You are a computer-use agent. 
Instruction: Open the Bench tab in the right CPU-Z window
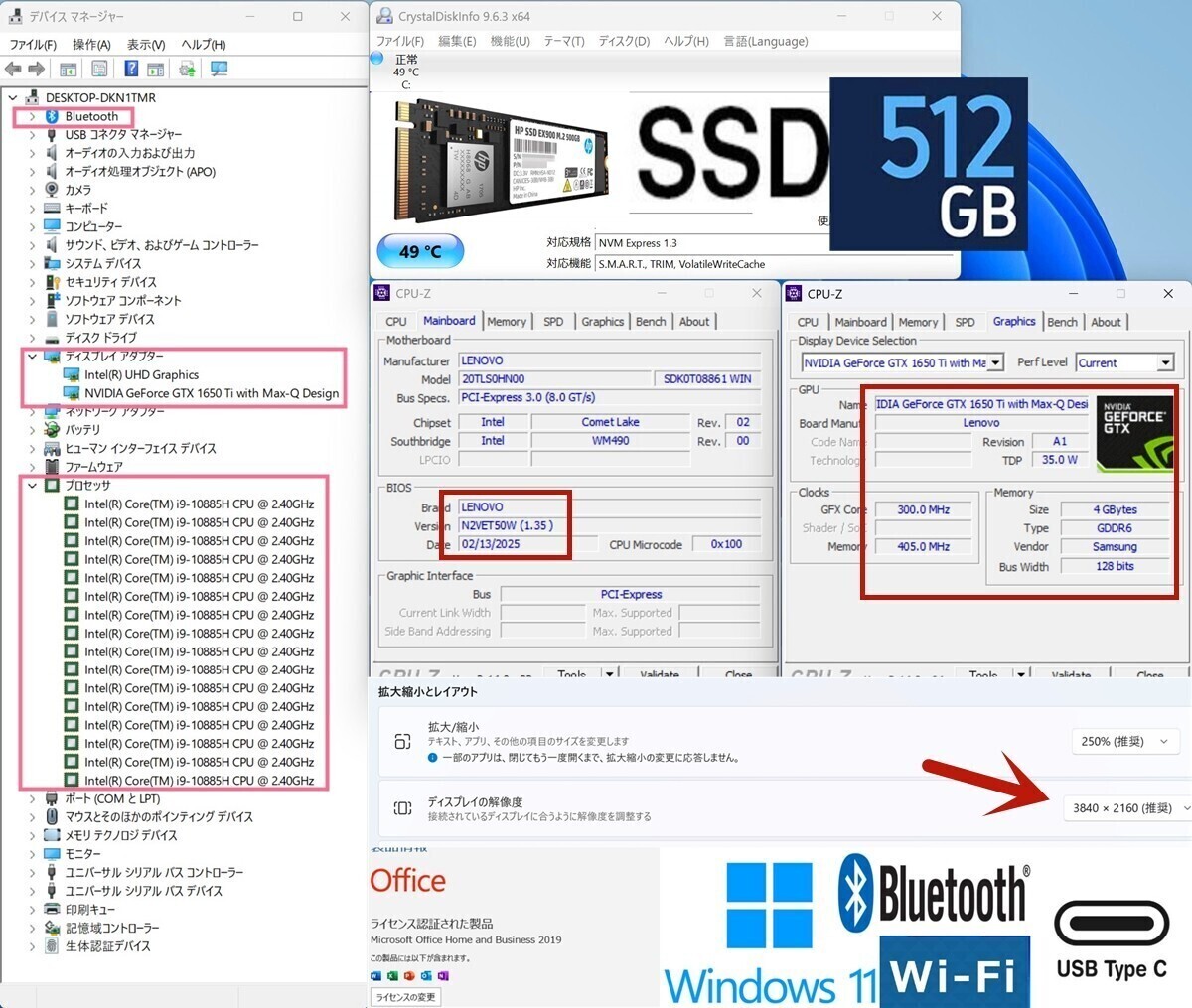[x=1062, y=322]
